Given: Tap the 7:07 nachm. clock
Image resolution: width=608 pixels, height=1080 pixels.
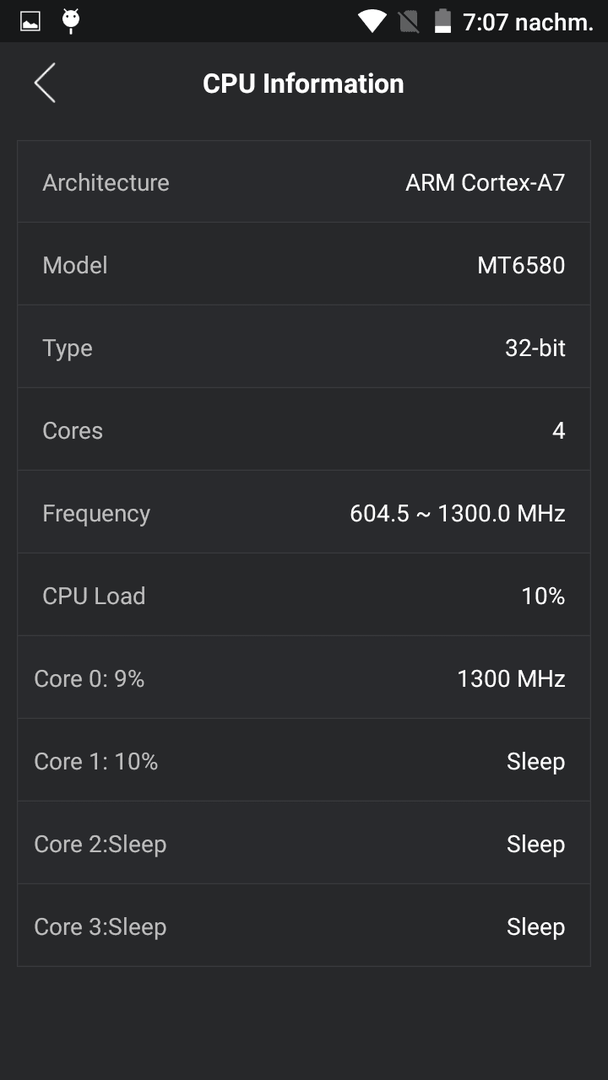Looking at the screenshot, I should click(x=528, y=22).
